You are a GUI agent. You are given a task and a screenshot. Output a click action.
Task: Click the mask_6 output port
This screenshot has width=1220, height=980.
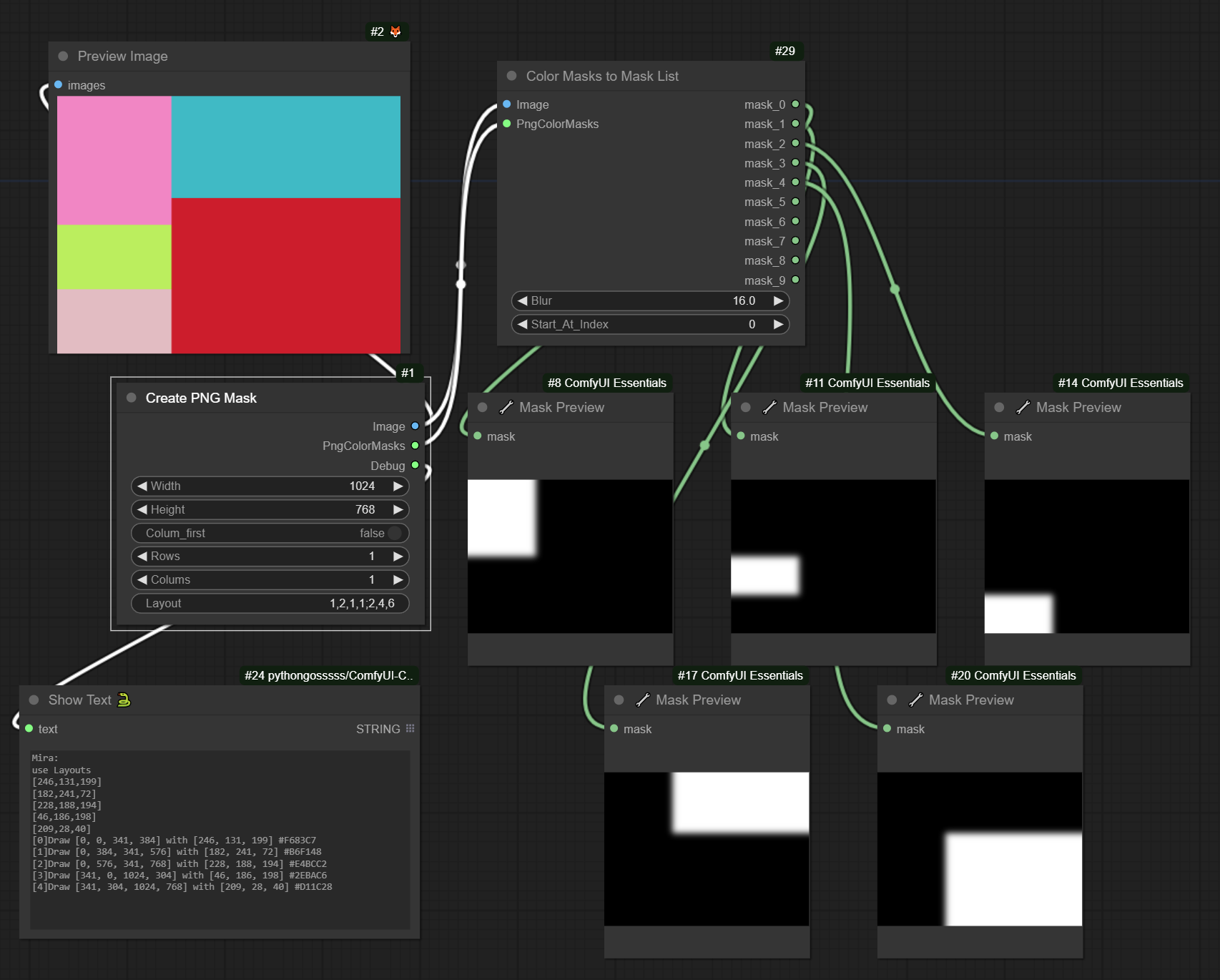click(x=795, y=222)
